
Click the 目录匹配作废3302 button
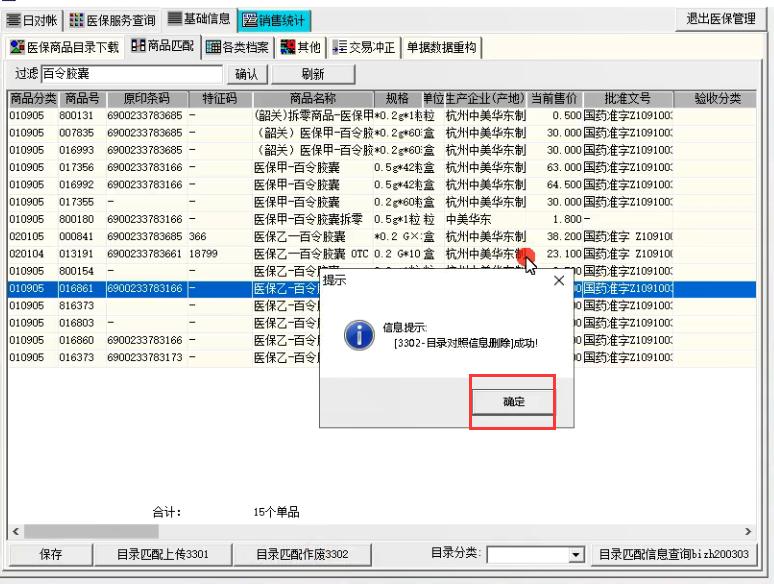[x=302, y=554]
